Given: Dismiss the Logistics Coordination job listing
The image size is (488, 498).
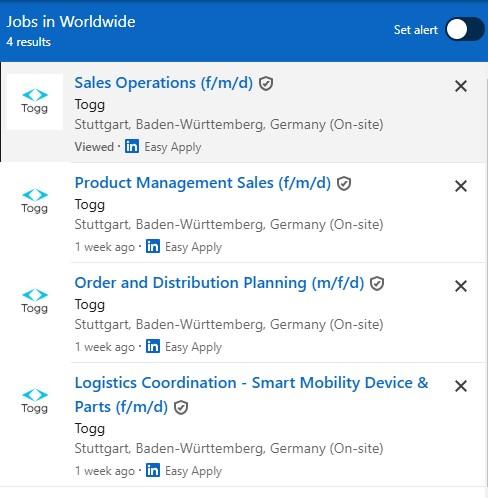Looking at the screenshot, I should 461,386.
